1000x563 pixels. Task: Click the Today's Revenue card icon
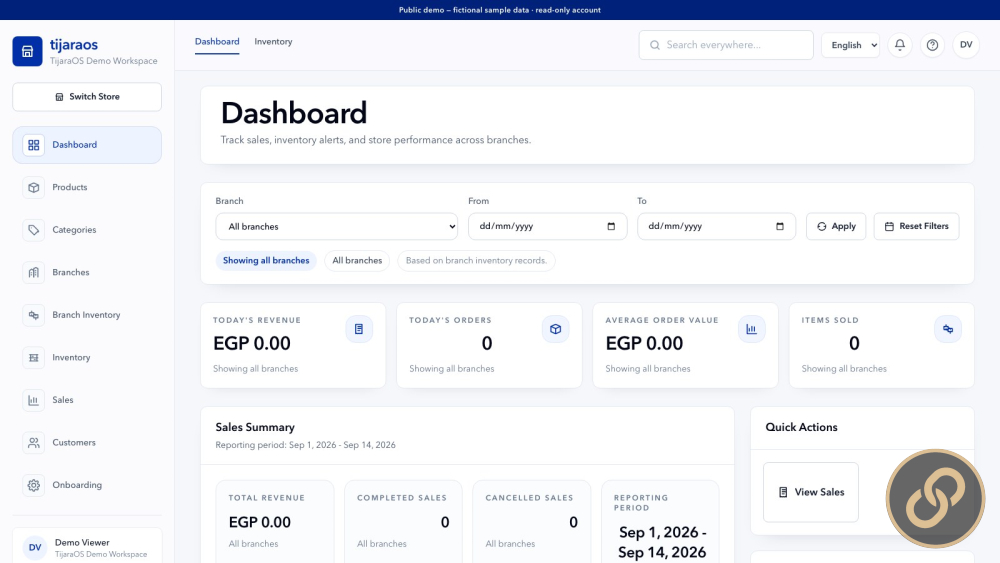coord(359,329)
